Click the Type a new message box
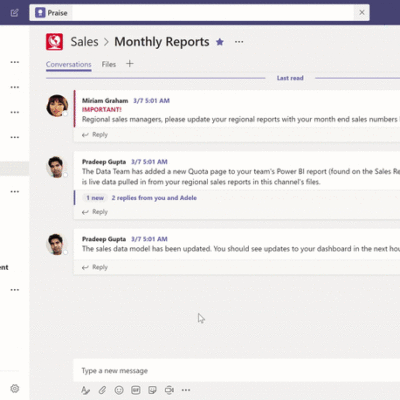Screen dimensions: 400x400 236,371
